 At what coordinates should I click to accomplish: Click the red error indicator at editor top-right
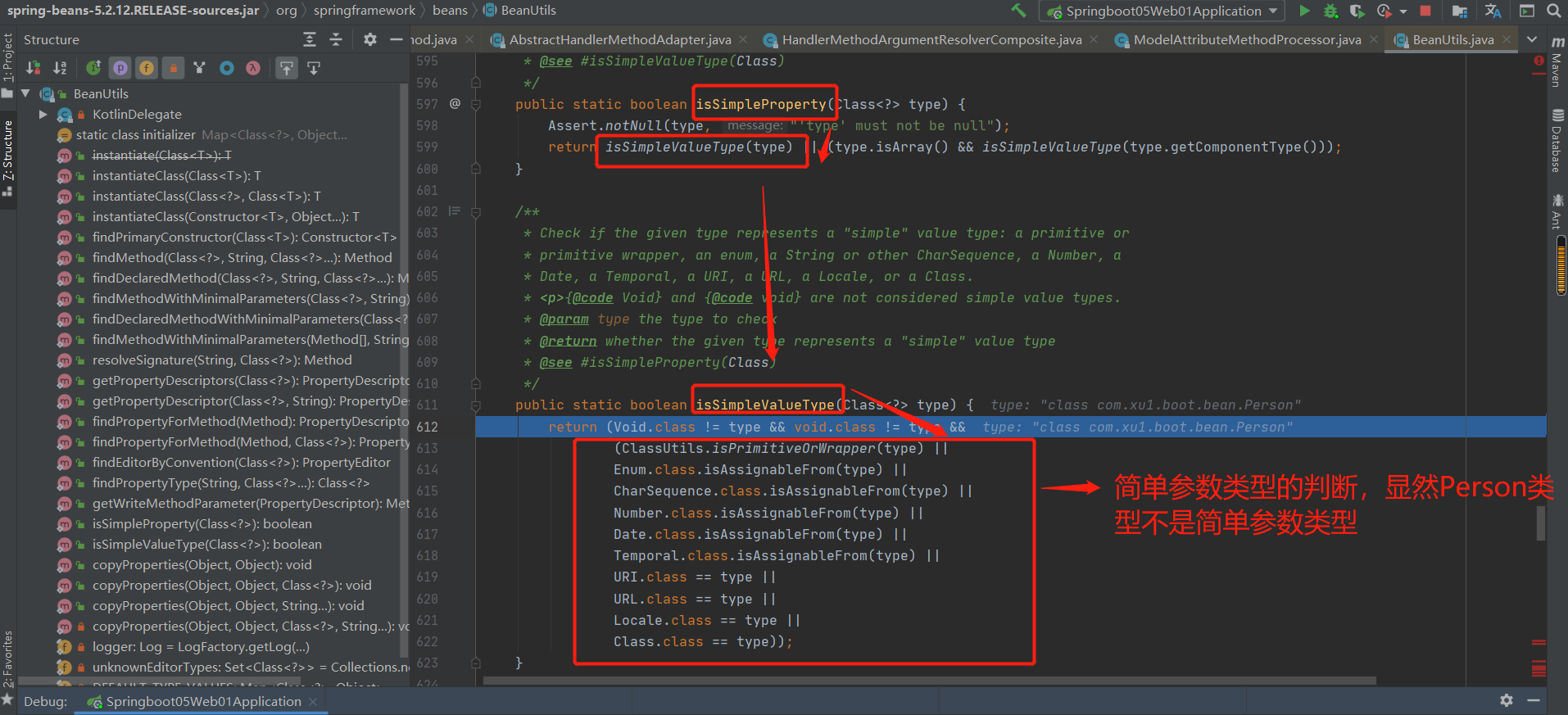(x=1539, y=61)
